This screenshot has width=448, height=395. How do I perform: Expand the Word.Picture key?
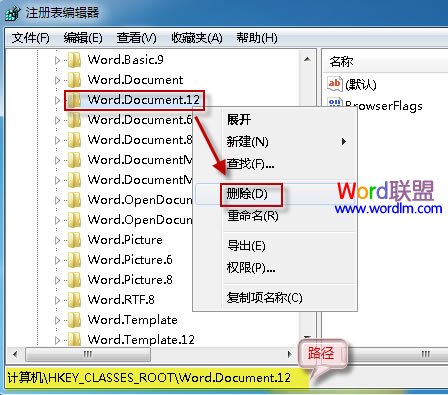[x=57, y=240]
